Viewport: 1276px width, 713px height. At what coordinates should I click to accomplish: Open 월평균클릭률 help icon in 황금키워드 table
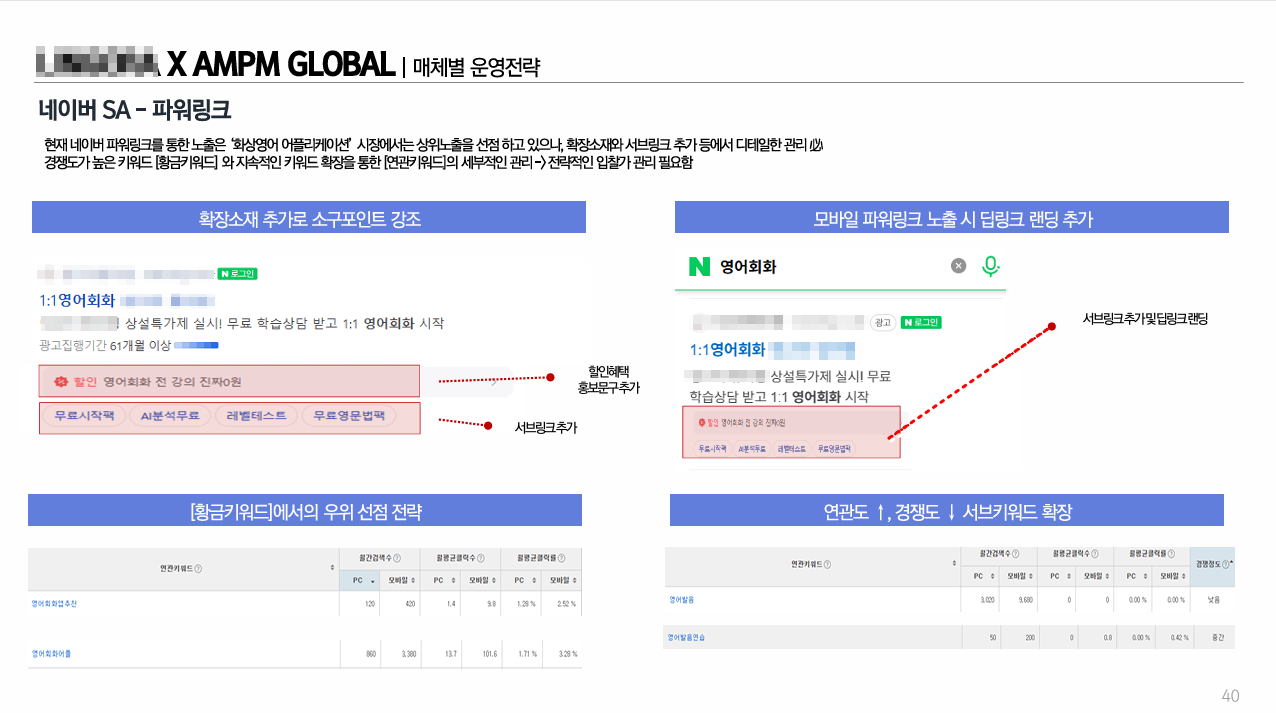tap(561, 558)
